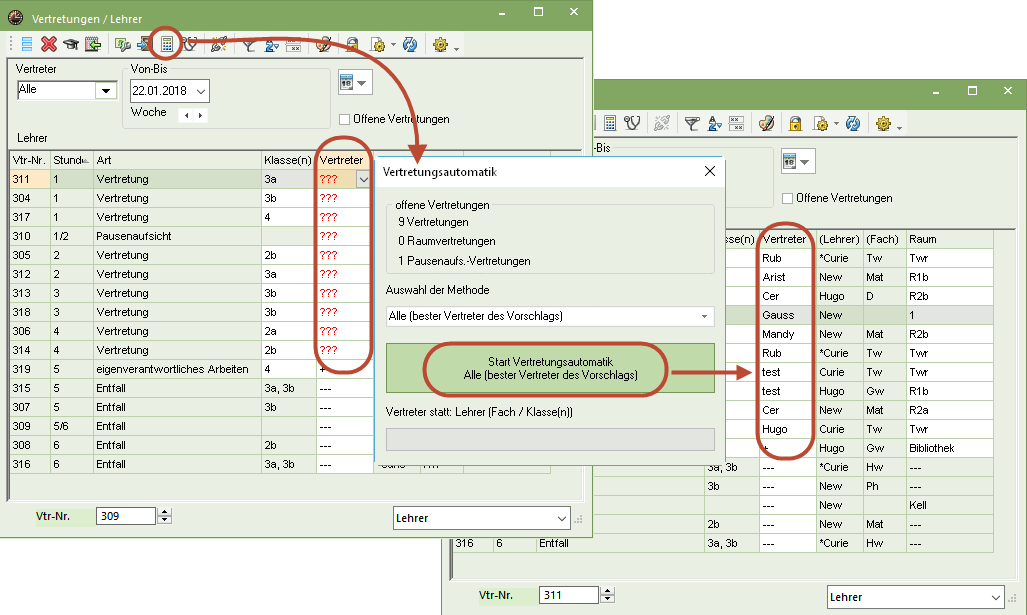Step week forward with the right Woche arrow
Image resolution: width=1027 pixels, height=615 pixels.
(x=200, y=115)
